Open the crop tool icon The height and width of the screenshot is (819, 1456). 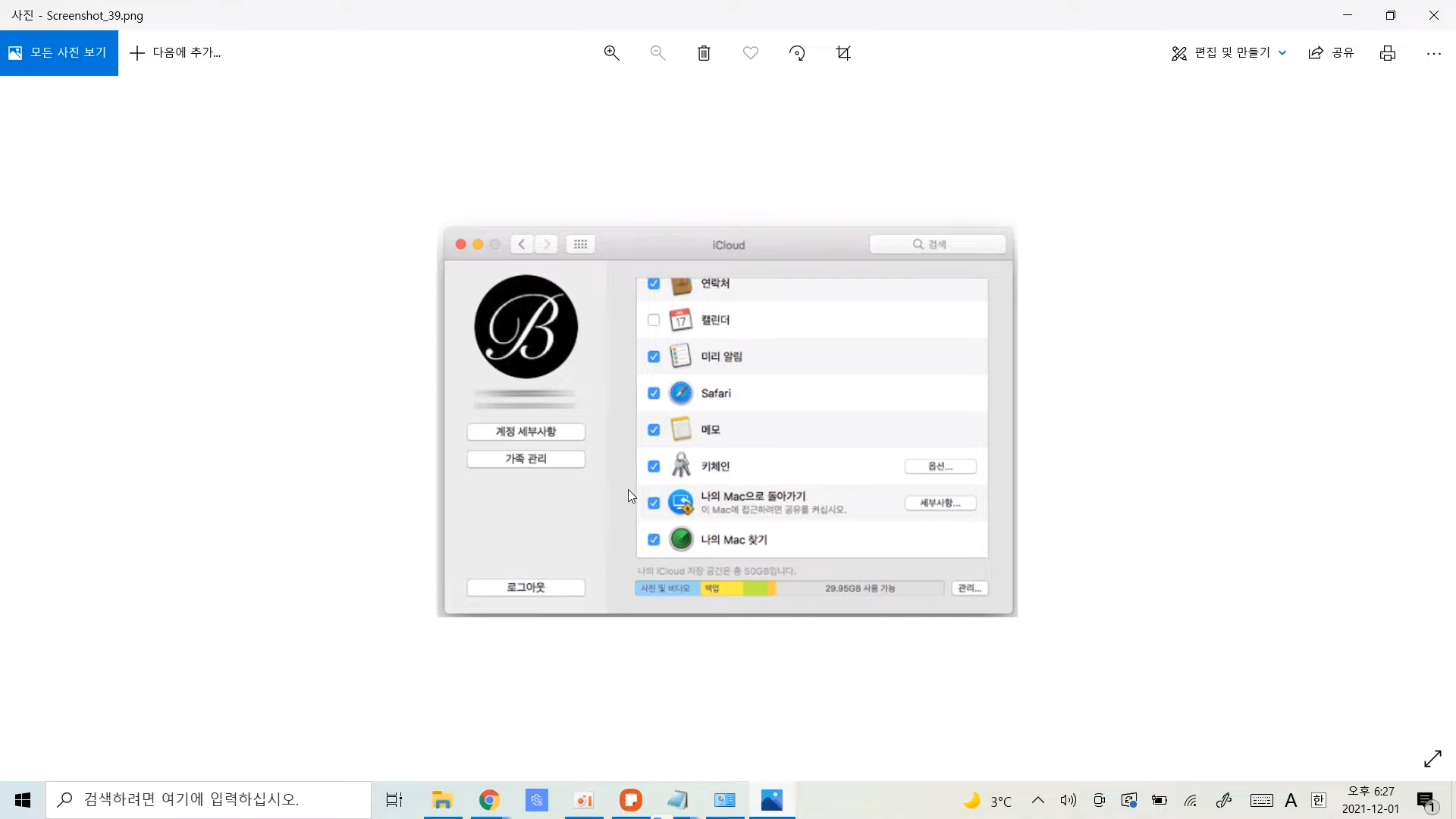pyautogui.click(x=843, y=53)
